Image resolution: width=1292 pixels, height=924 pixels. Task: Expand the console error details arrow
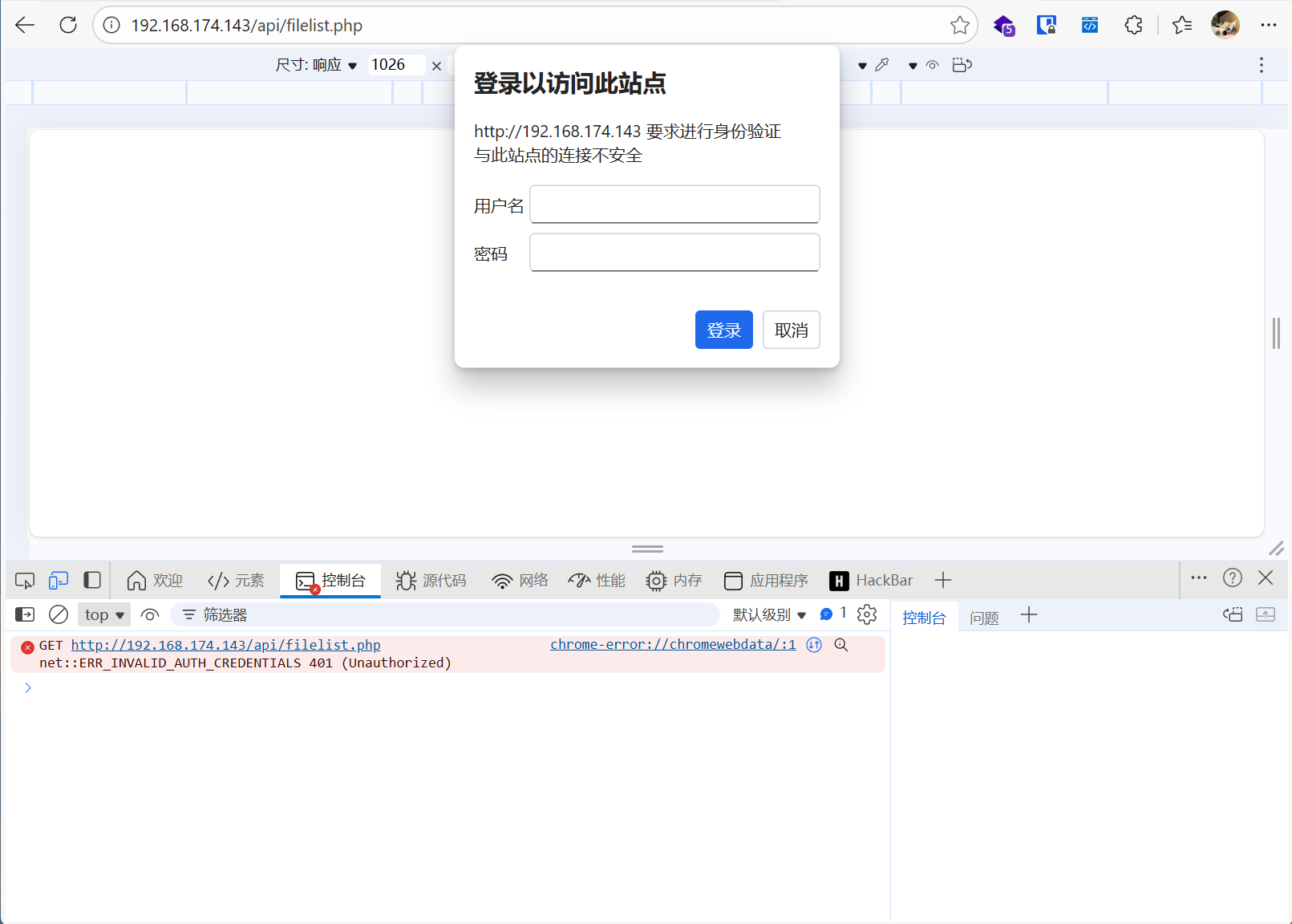[x=28, y=687]
